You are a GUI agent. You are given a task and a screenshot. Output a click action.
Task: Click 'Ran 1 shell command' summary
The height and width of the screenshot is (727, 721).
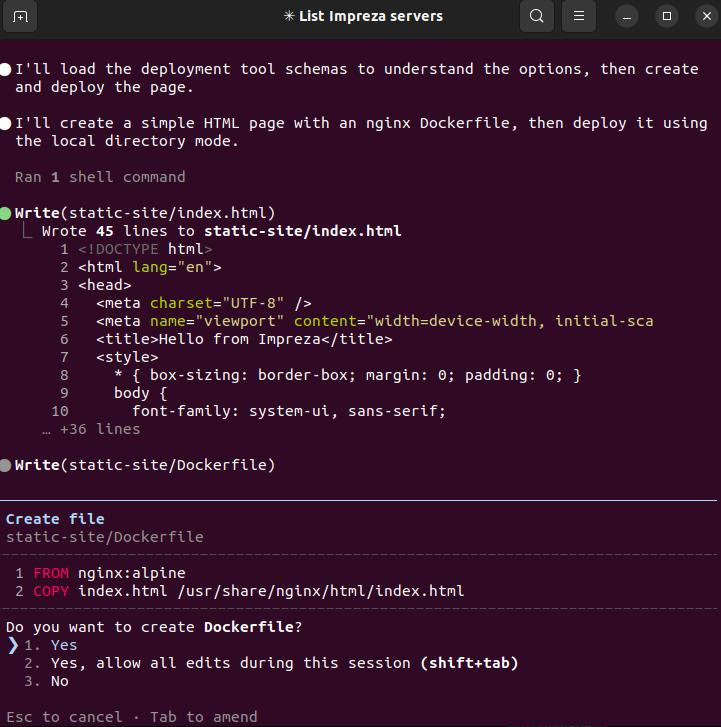point(100,177)
